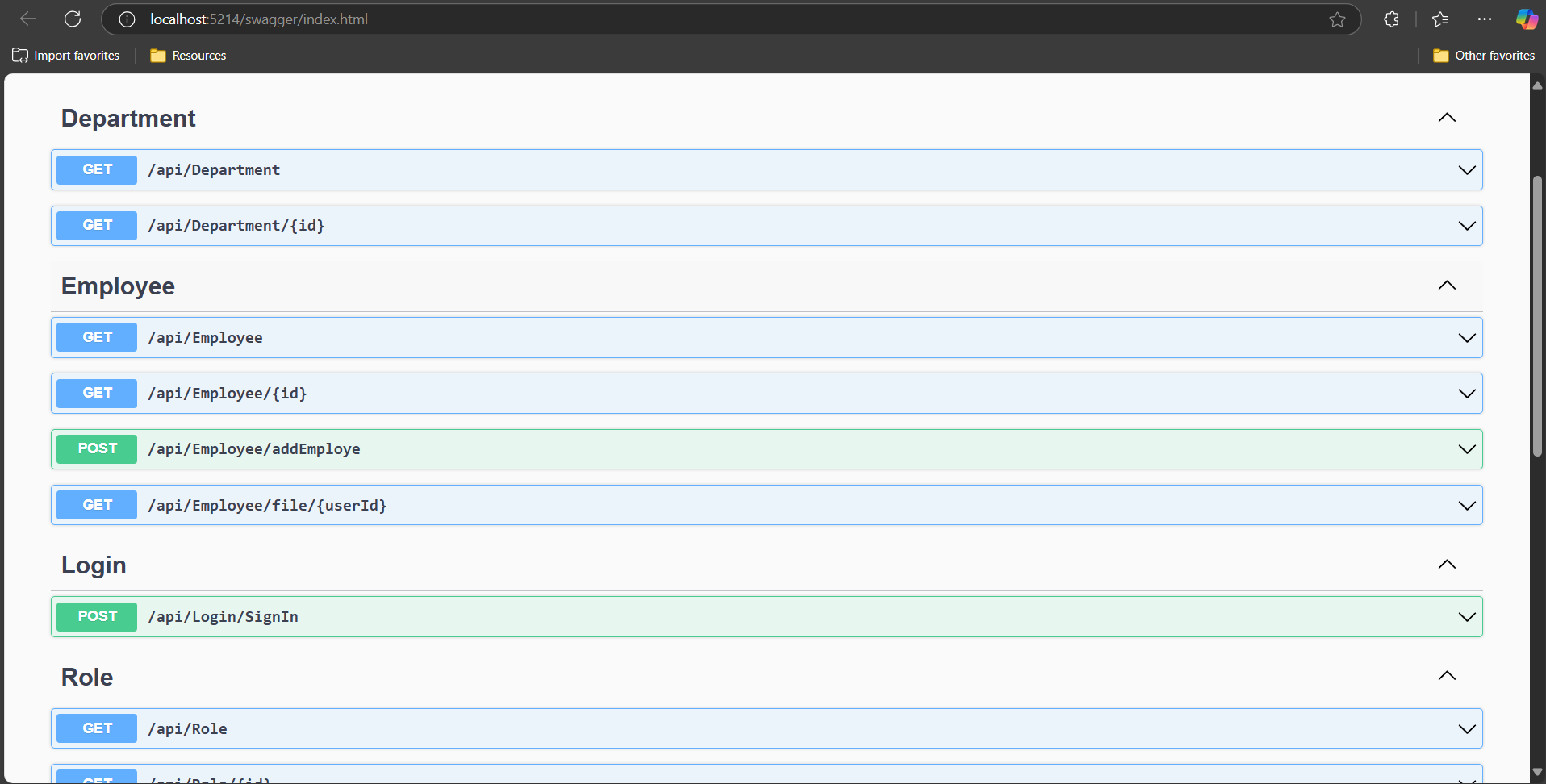Click the scrollbar up arrow

(x=1537, y=85)
